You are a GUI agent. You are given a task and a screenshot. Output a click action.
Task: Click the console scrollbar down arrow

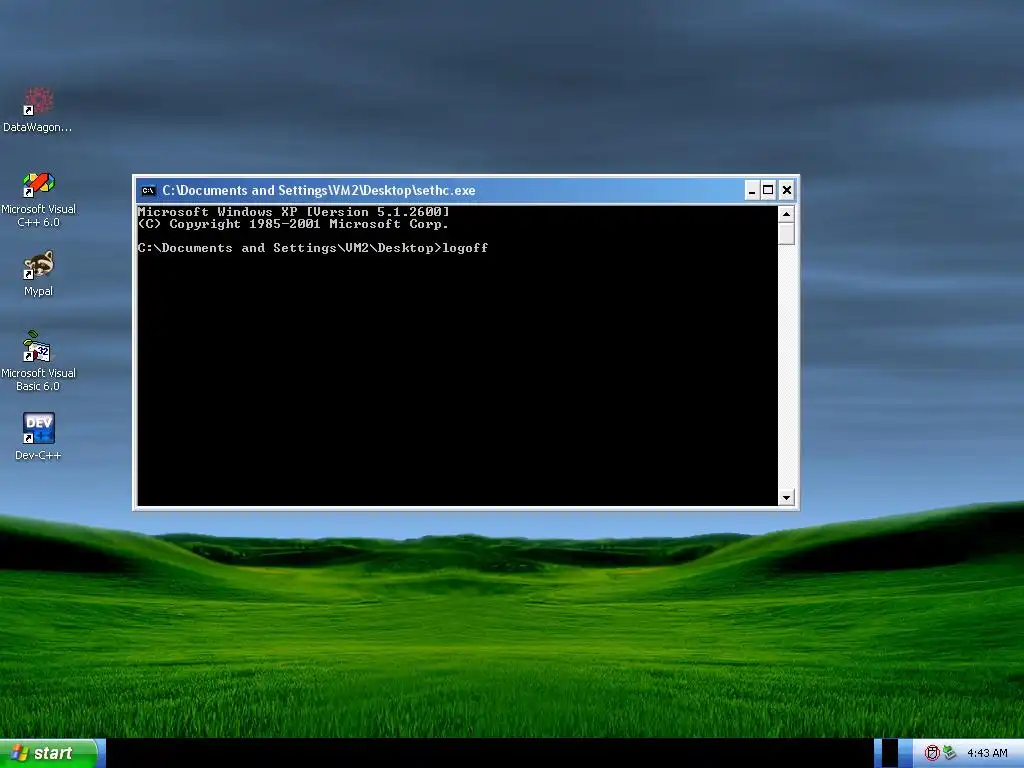pyautogui.click(x=786, y=498)
